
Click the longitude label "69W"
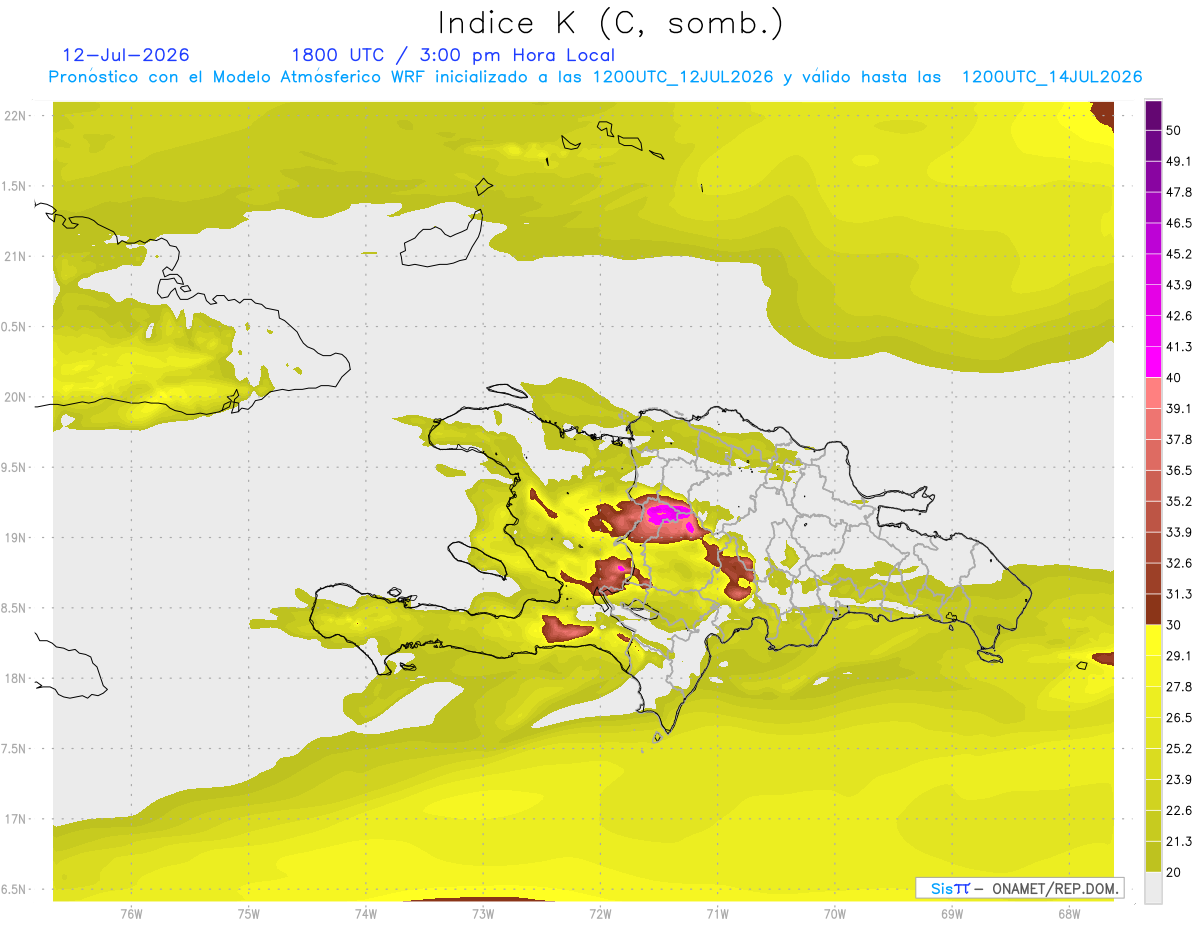952,913
